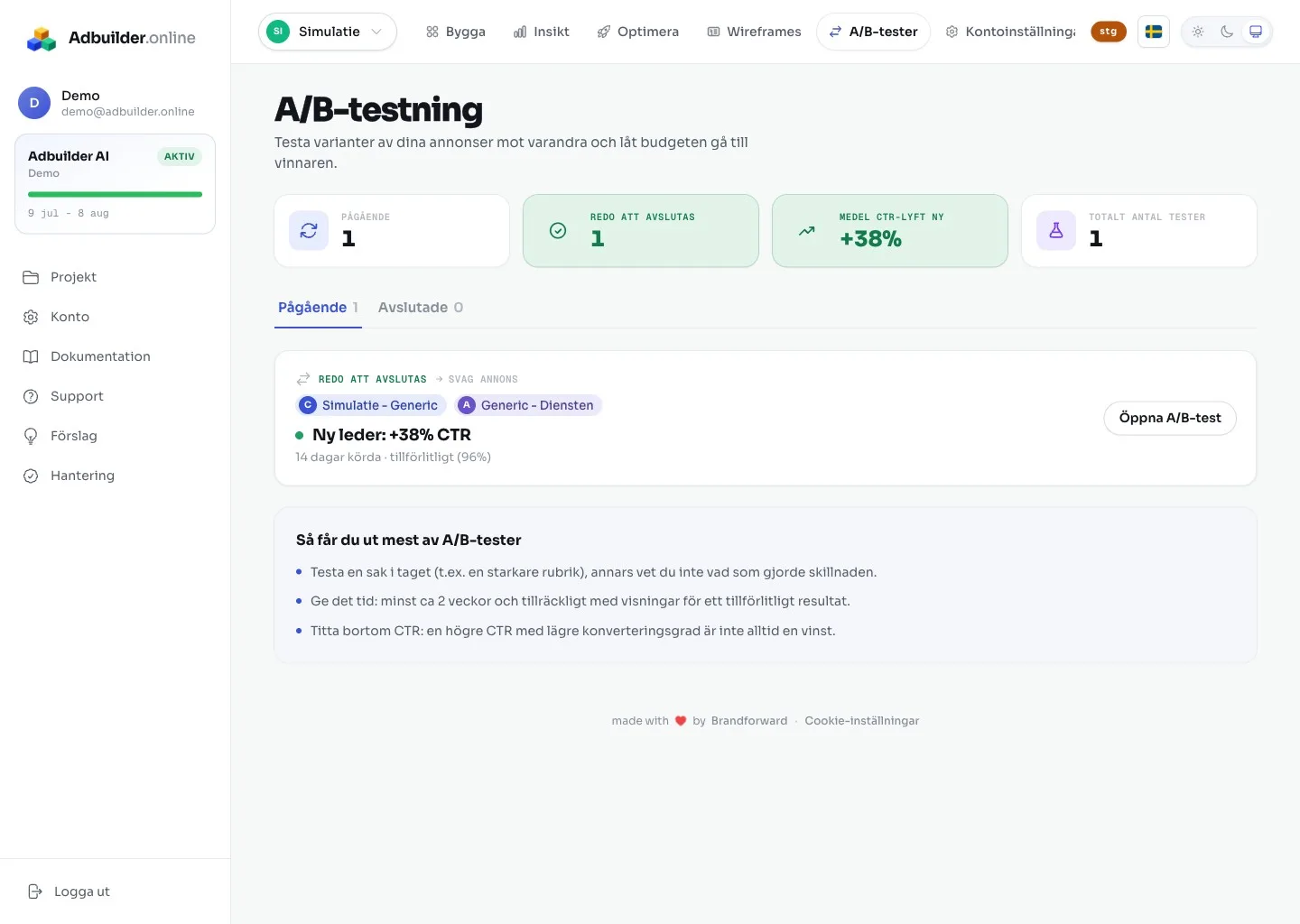The height and width of the screenshot is (924, 1300).
Task: Click the Konto gear icon
Action: tap(31, 317)
